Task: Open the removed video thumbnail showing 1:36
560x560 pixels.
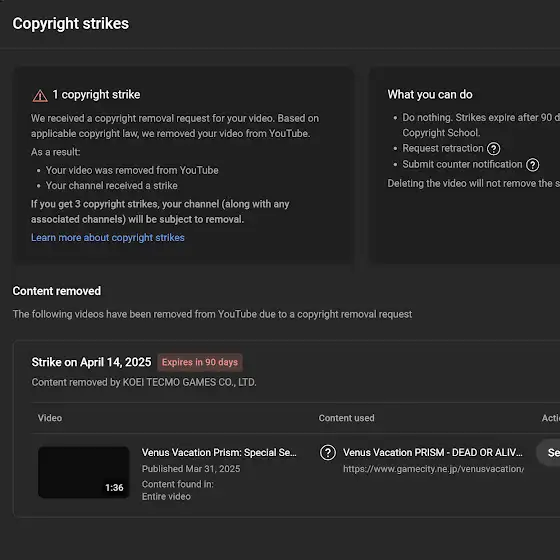Action: click(84, 472)
